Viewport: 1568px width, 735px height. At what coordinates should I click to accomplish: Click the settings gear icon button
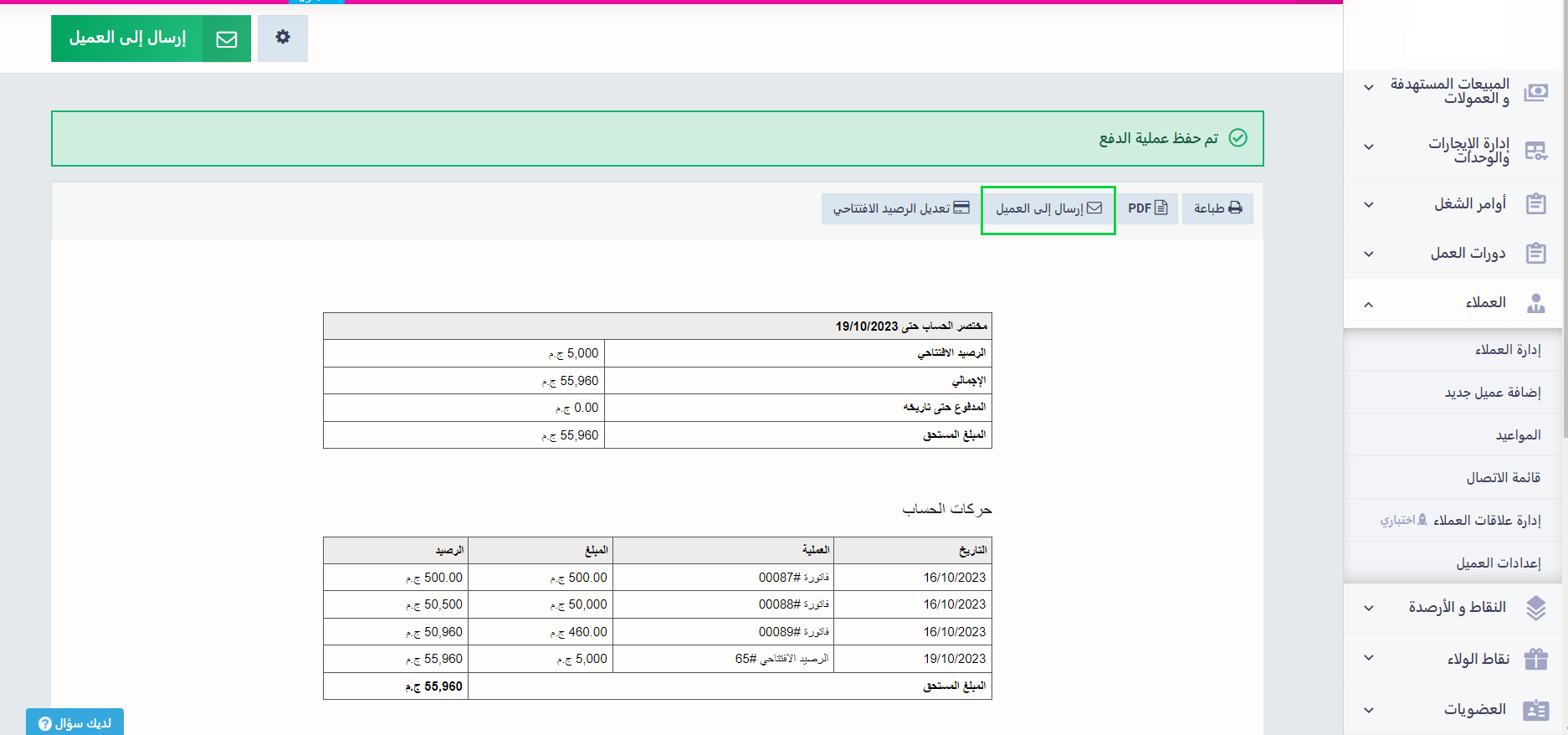[283, 38]
